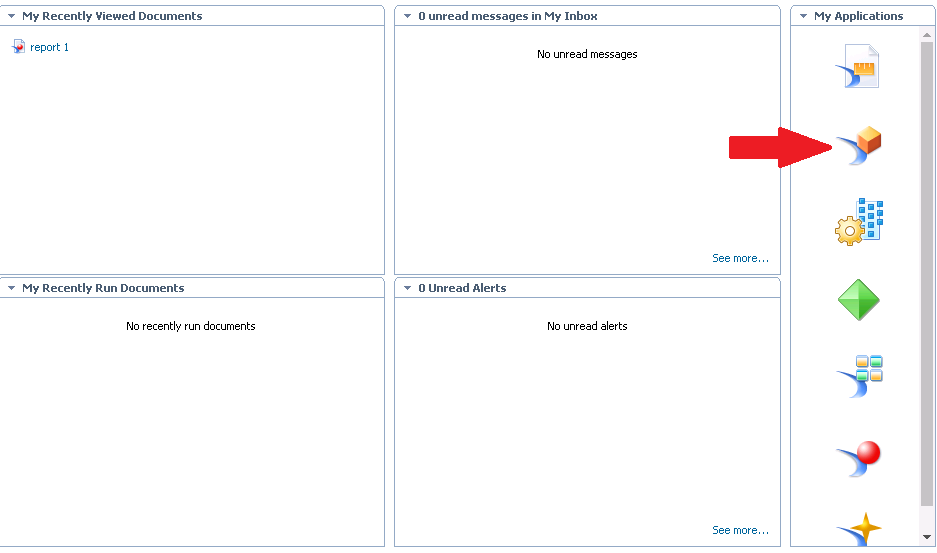Click the My Recently Viewed Documents header title
This screenshot has width=937, height=553.
pos(112,16)
